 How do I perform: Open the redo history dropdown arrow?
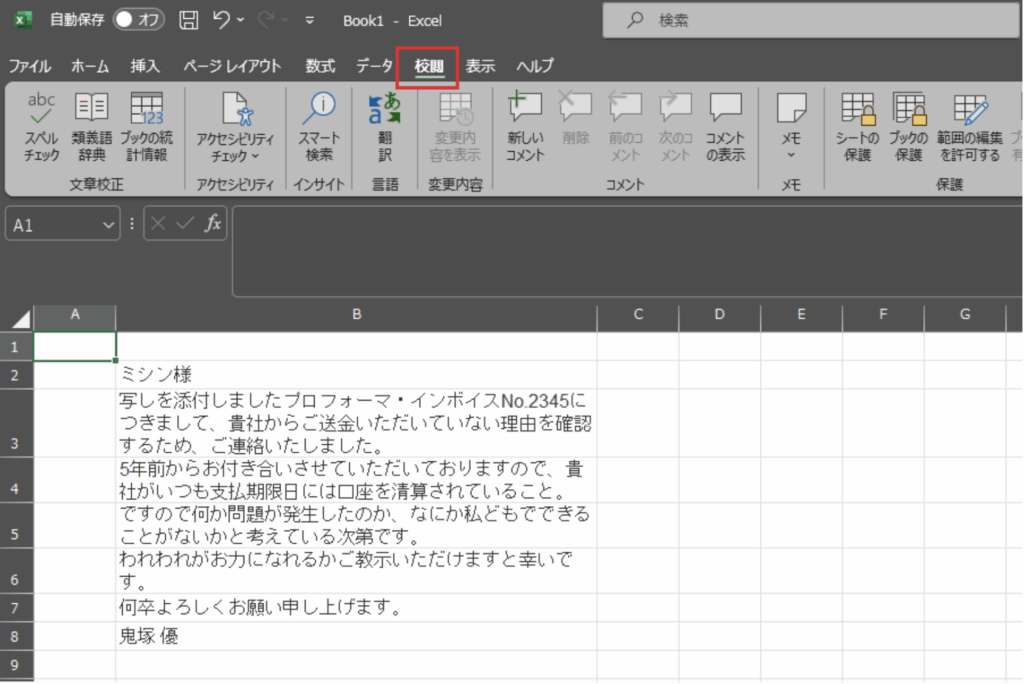285,20
